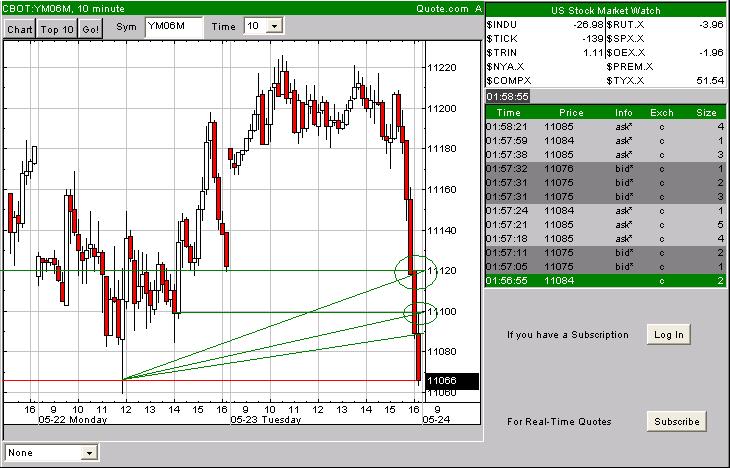Select $TYX.X in market watch

coord(626,81)
